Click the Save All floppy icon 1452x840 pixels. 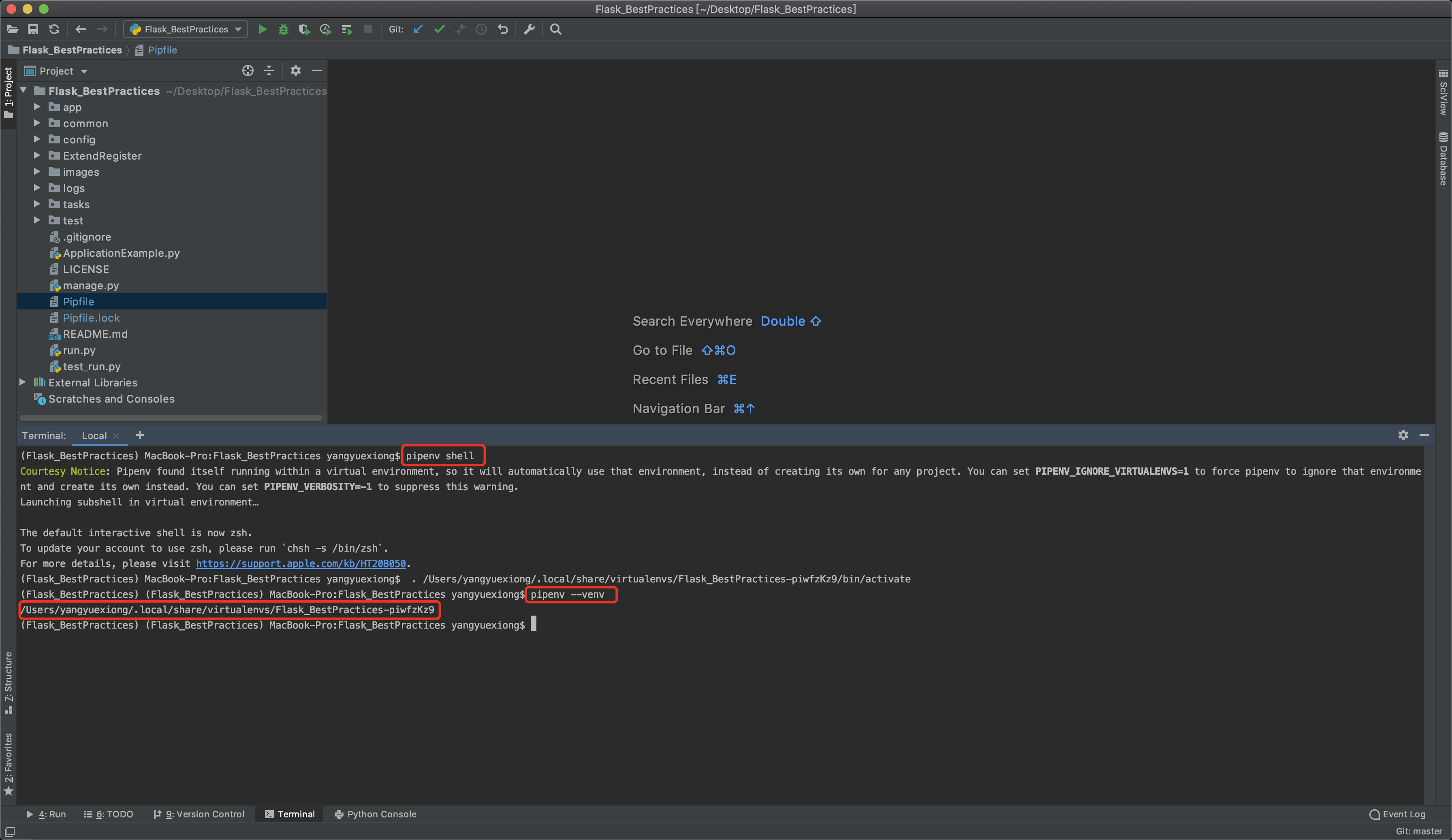(x=33, y=30)
